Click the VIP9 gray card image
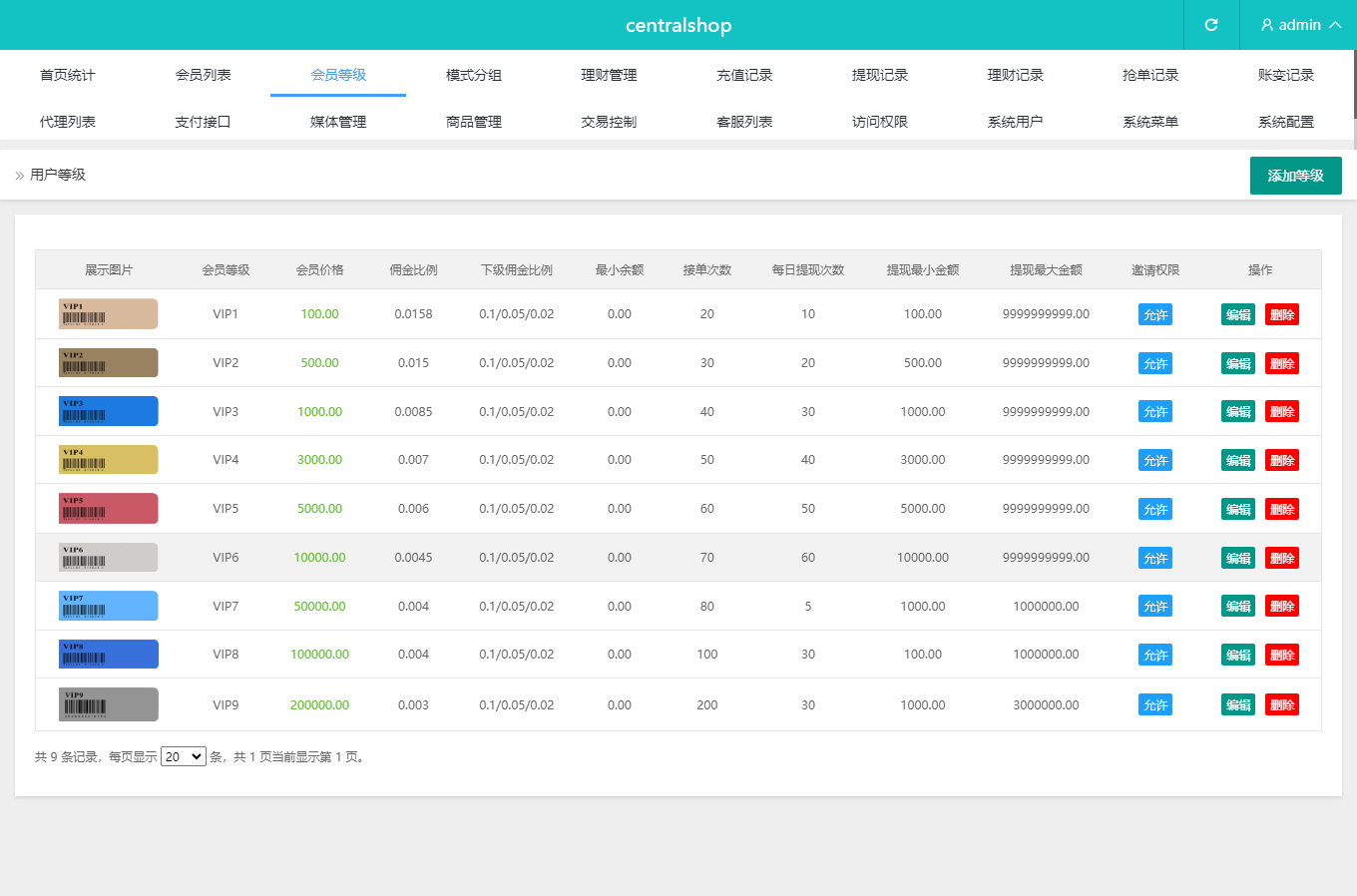 pyautogui.click(x=109, y=704)
